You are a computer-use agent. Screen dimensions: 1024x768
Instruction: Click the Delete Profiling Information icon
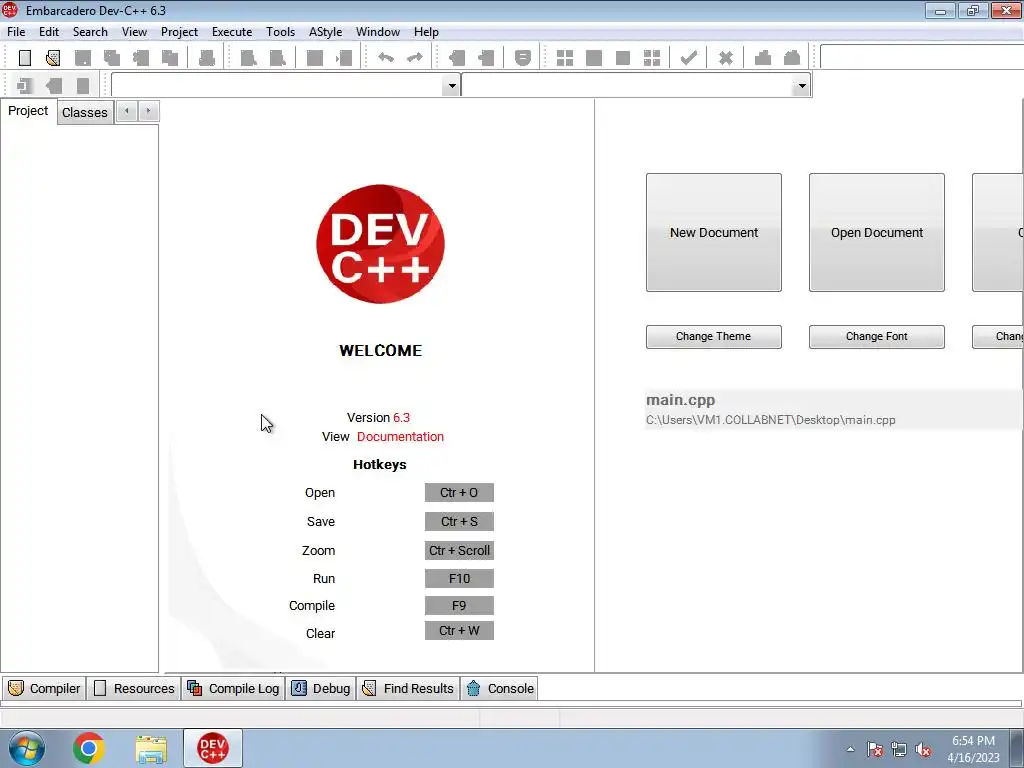(x=792, y=58)
